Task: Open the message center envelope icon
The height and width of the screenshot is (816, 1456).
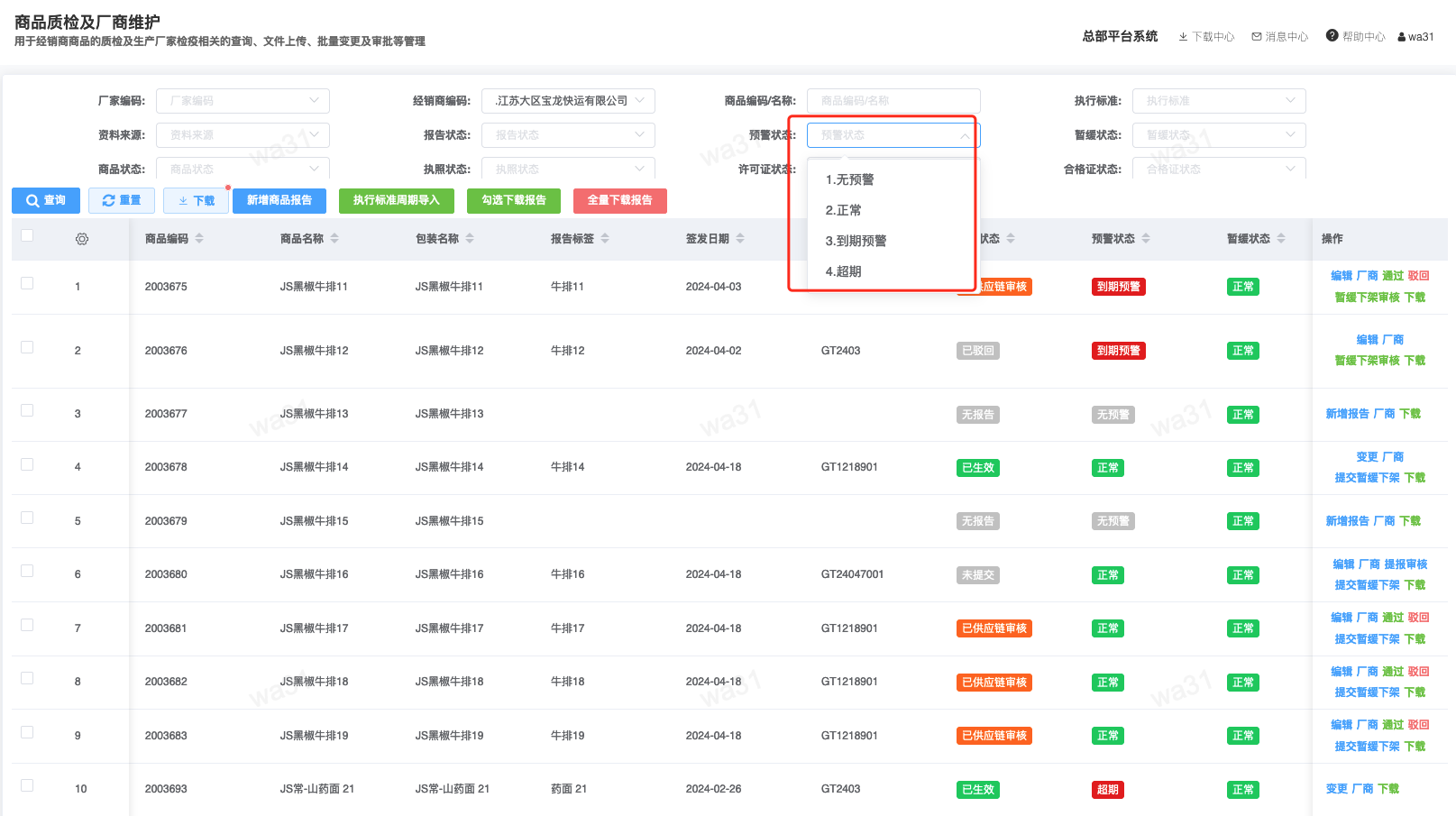Action: pyautogui.click(x=1256, y=37)
